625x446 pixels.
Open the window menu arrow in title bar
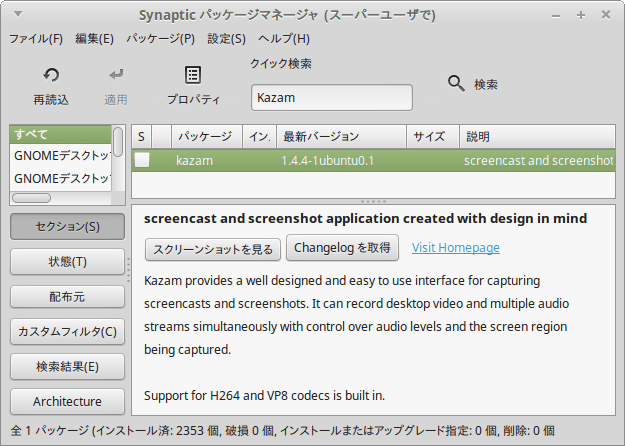[x=18, y=14]
